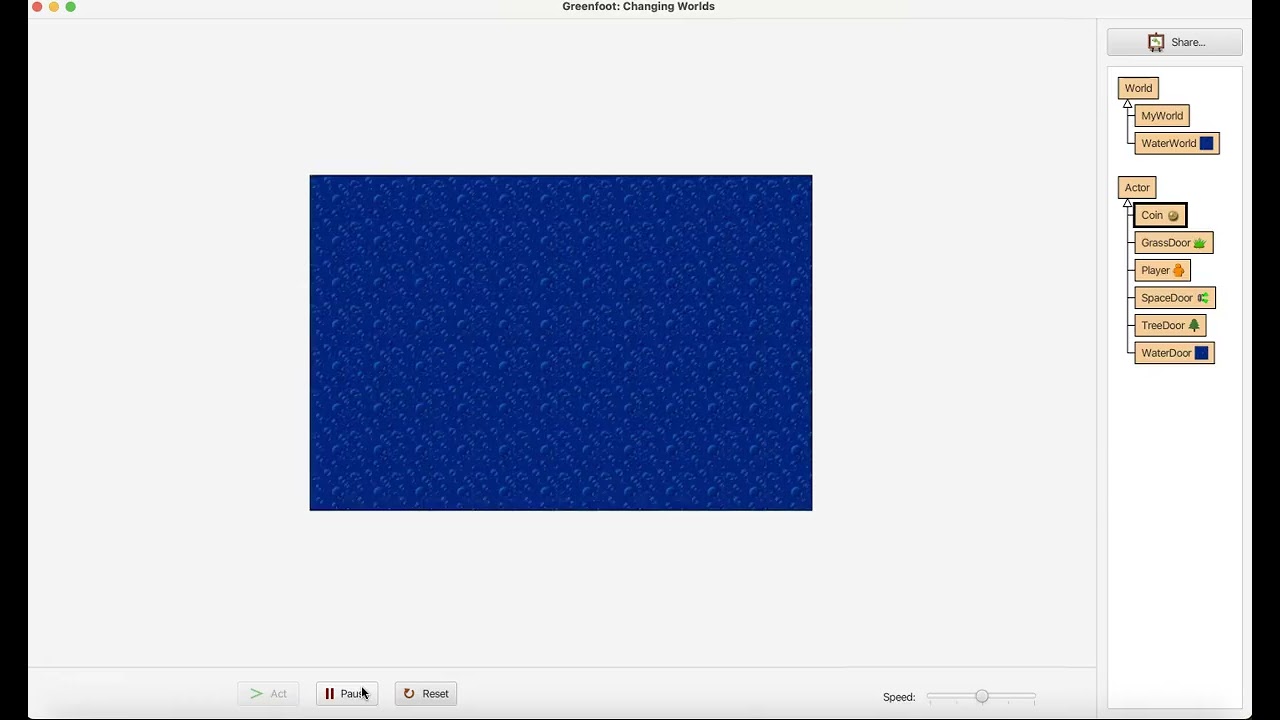
Task: Click the inheritance arrow under Actor
Action: point(1127,203)
